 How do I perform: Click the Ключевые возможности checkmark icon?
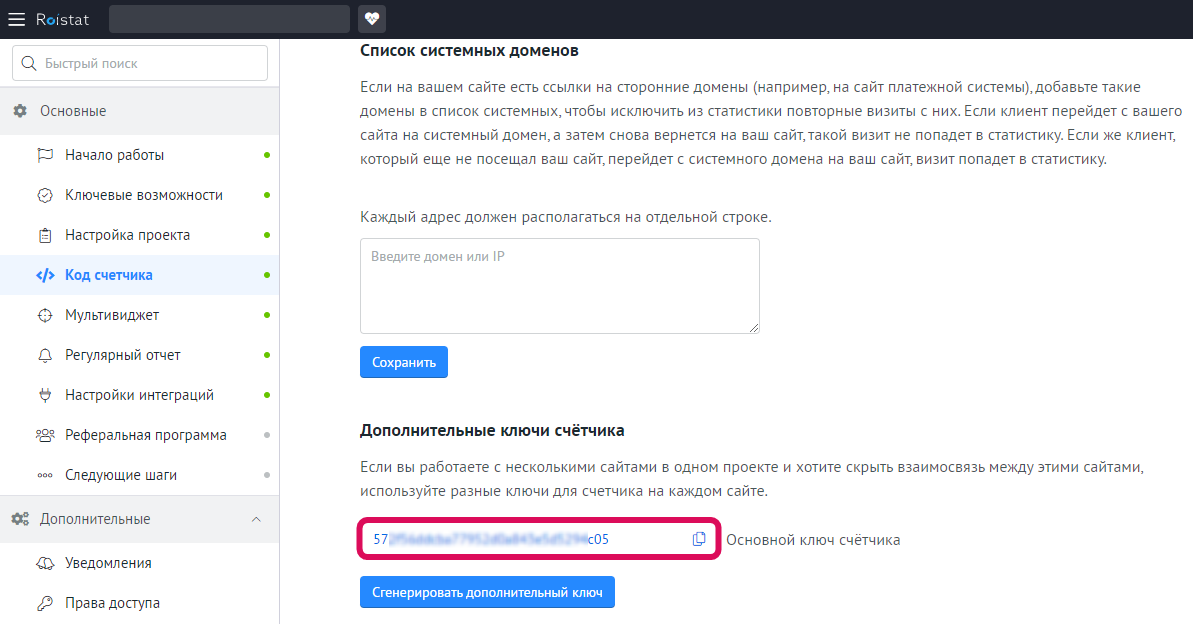point(45,195)
